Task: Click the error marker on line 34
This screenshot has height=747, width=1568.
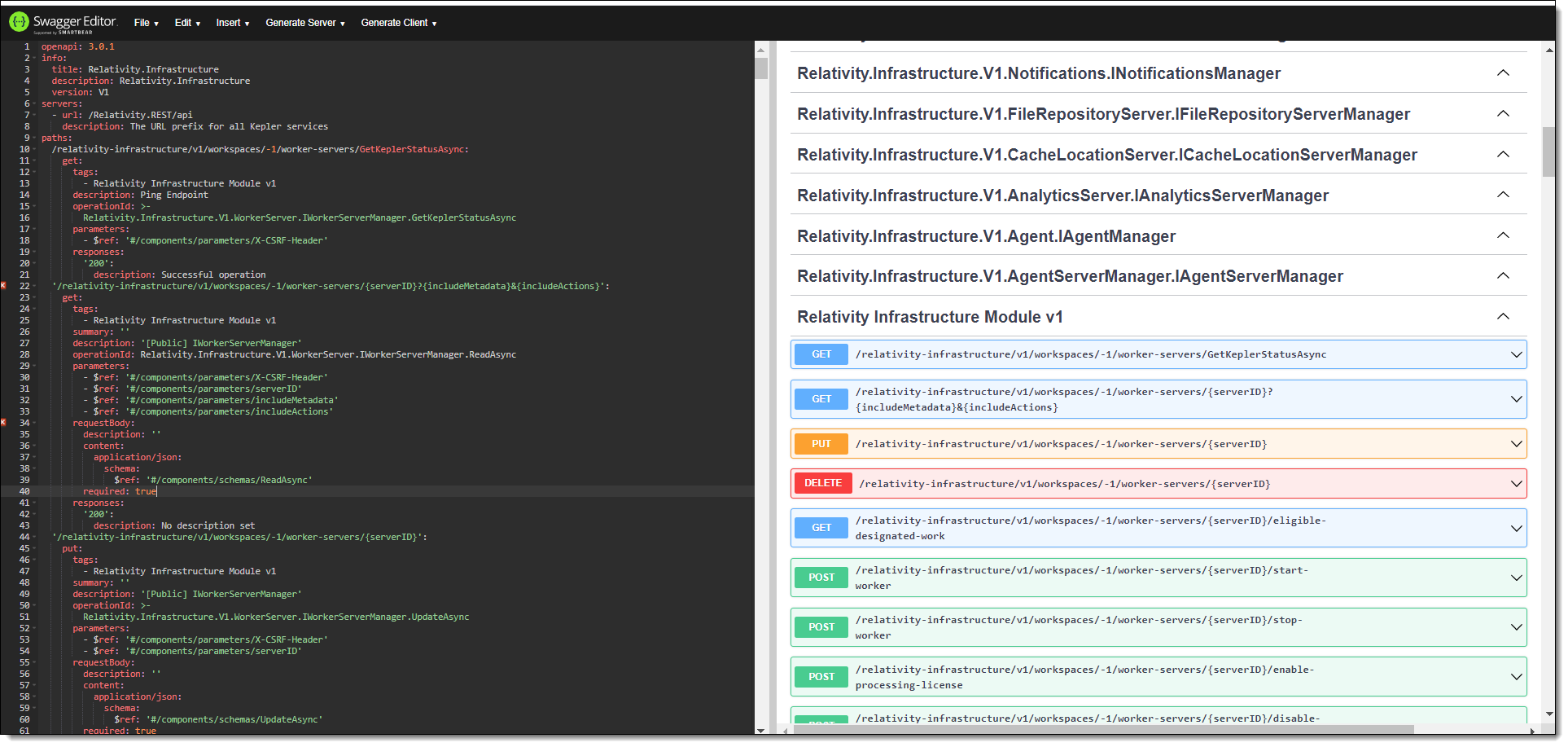Action: [3, 423]
